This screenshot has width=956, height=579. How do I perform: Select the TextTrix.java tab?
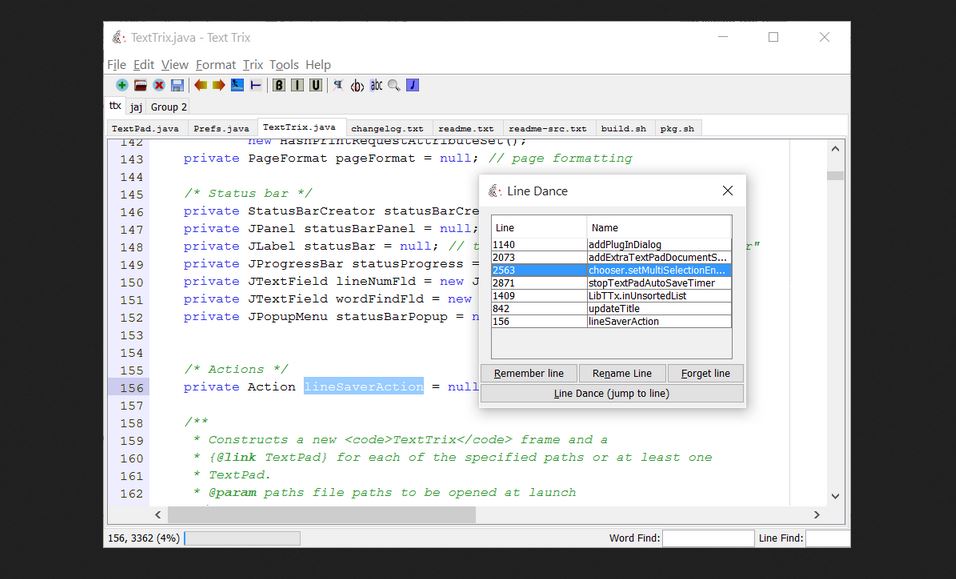299,127
